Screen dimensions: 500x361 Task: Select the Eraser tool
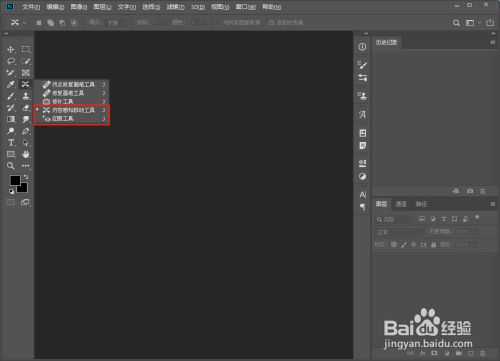26,108
